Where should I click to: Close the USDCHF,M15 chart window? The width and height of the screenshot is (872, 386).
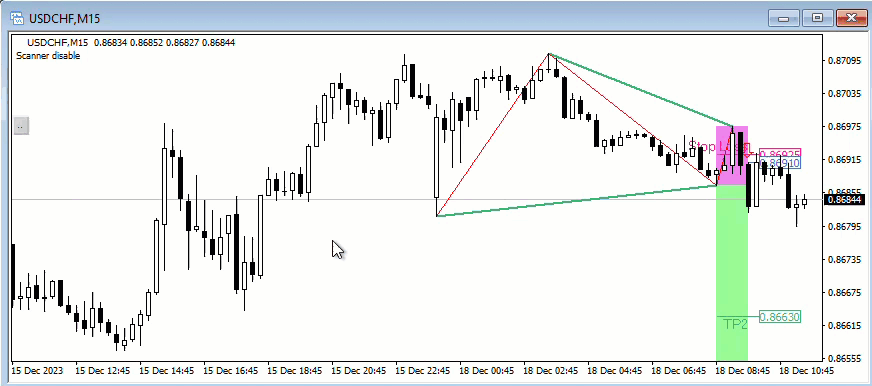(851, 18)
